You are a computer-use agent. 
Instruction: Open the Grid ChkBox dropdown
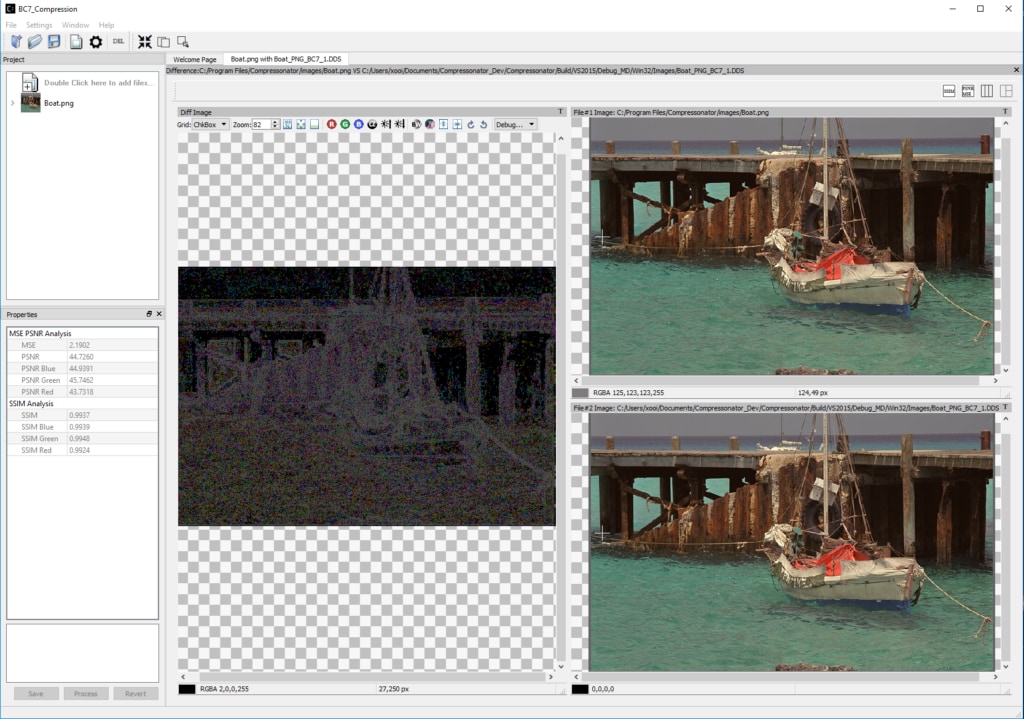pyautogui.click(x=210, y=124)
